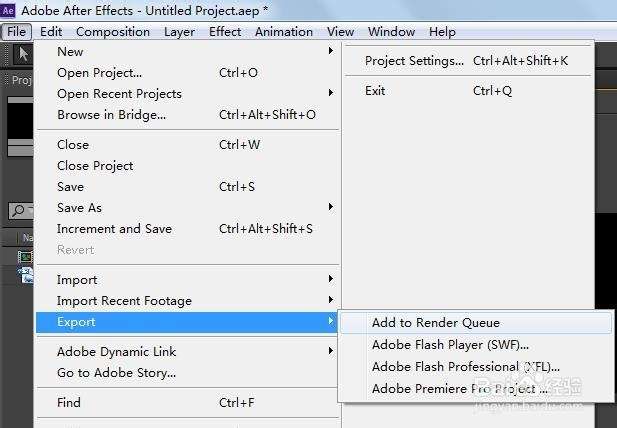The width and height of the screenshot is (617, 428).
Task: Choose Add to Render Queue
Action: pyautogui.click(x=435, y=323)
